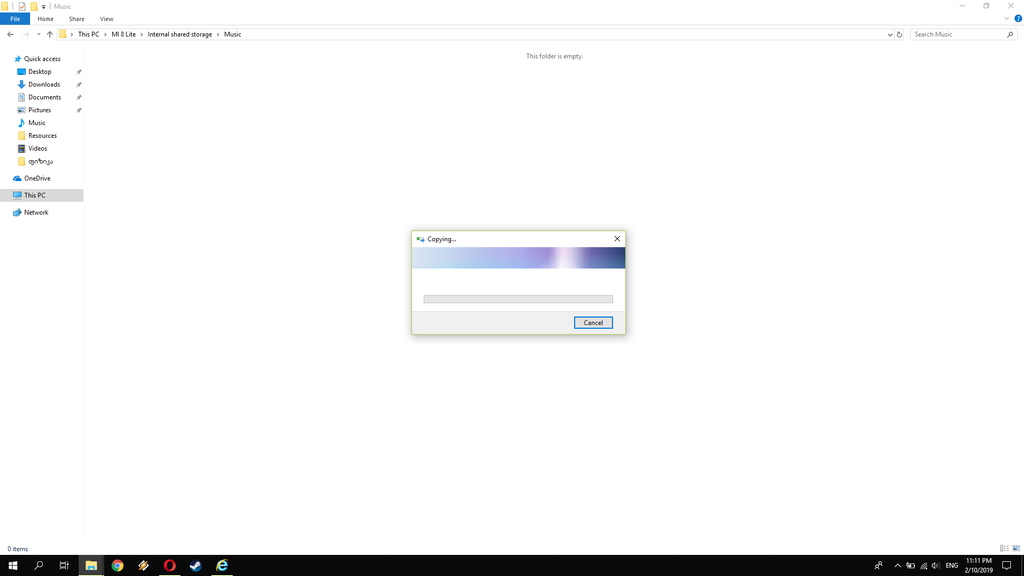The height and width of the screenshot is (576, 1024).
Task: Click the copy progress bar
Action: 518,299
